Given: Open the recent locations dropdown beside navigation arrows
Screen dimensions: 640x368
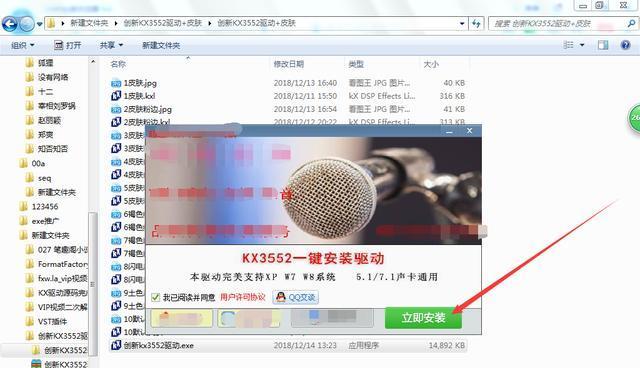Looking at the screenshot, I should (40, 24).
